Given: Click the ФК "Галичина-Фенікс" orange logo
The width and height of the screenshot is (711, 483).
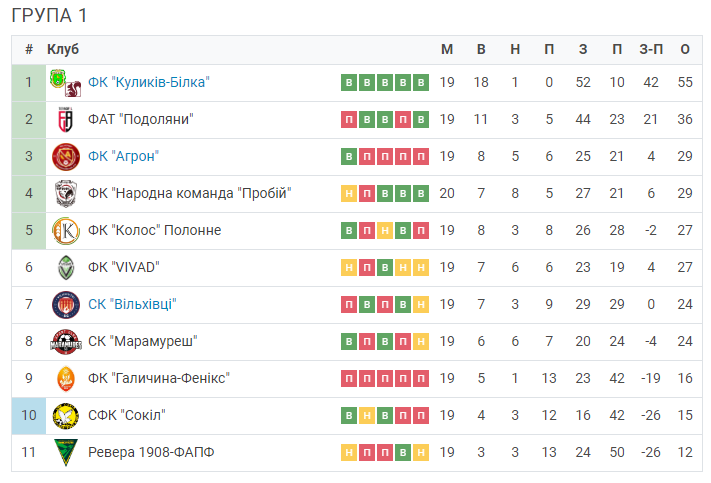Looking at the screenshot, I should tap(66, 379).
